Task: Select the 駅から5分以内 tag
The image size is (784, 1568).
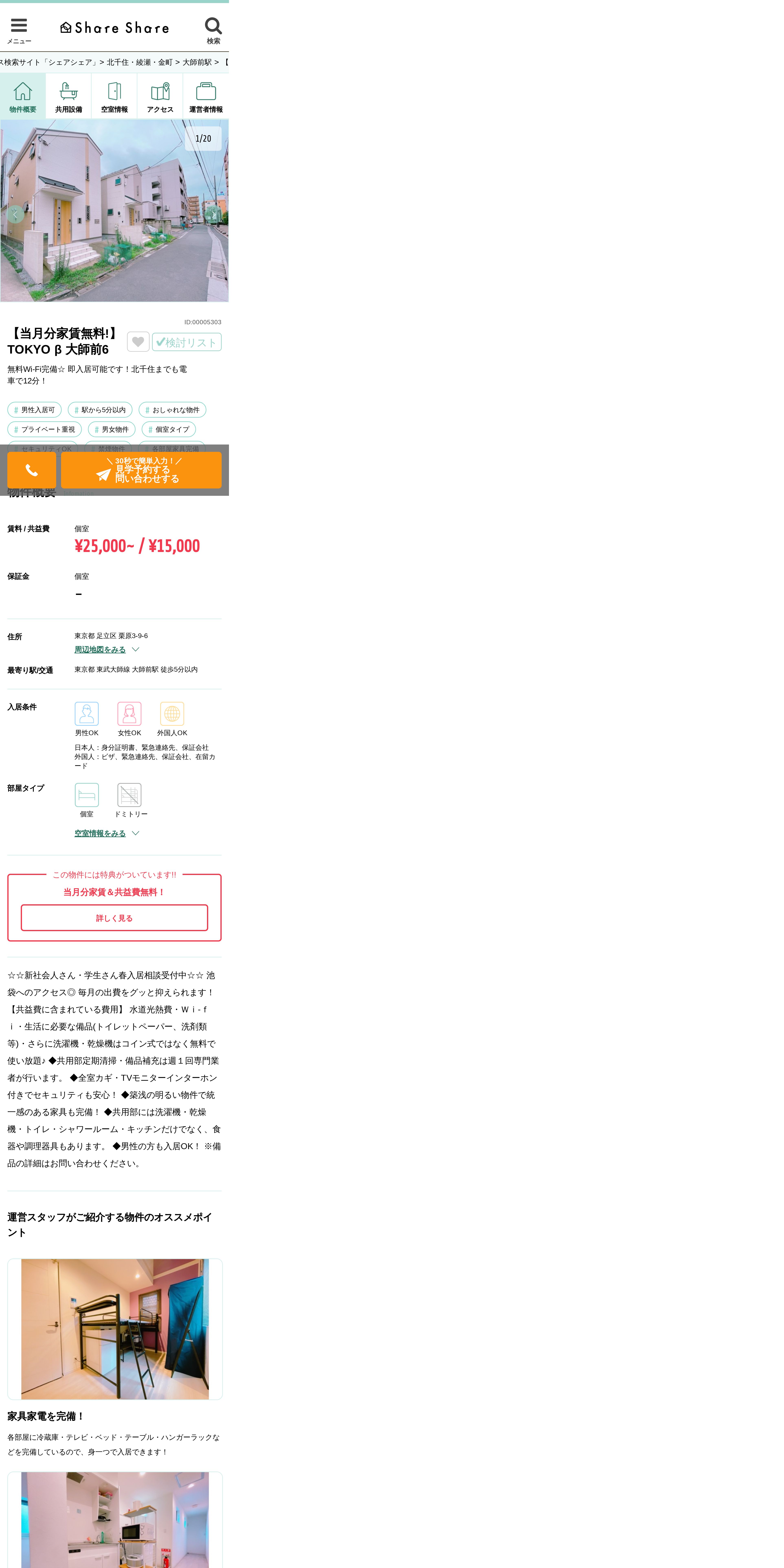Action: [100, 410]
